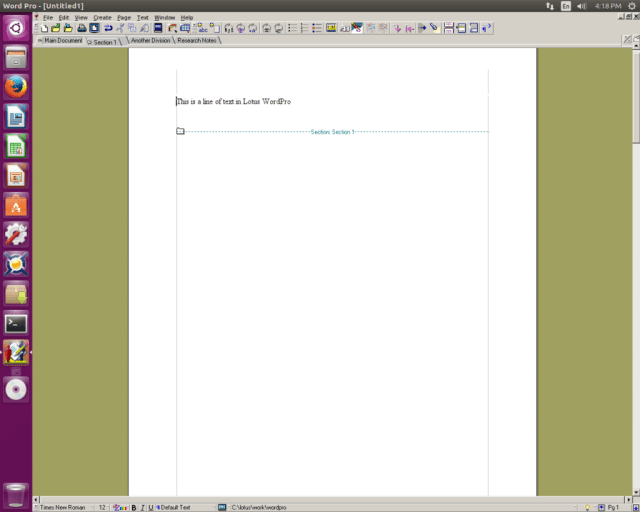
Task: Click the Section: Section 1 divider label
Action: 332,132
